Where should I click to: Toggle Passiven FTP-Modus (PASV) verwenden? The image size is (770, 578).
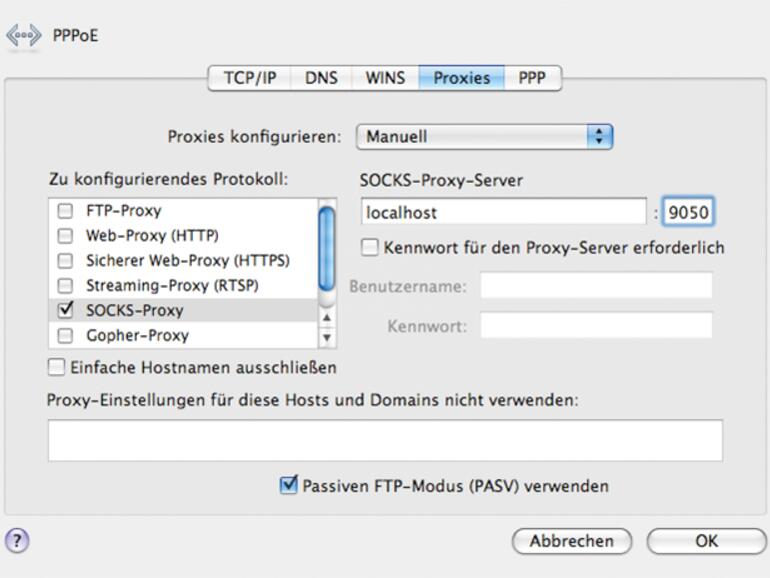point(289,486)
